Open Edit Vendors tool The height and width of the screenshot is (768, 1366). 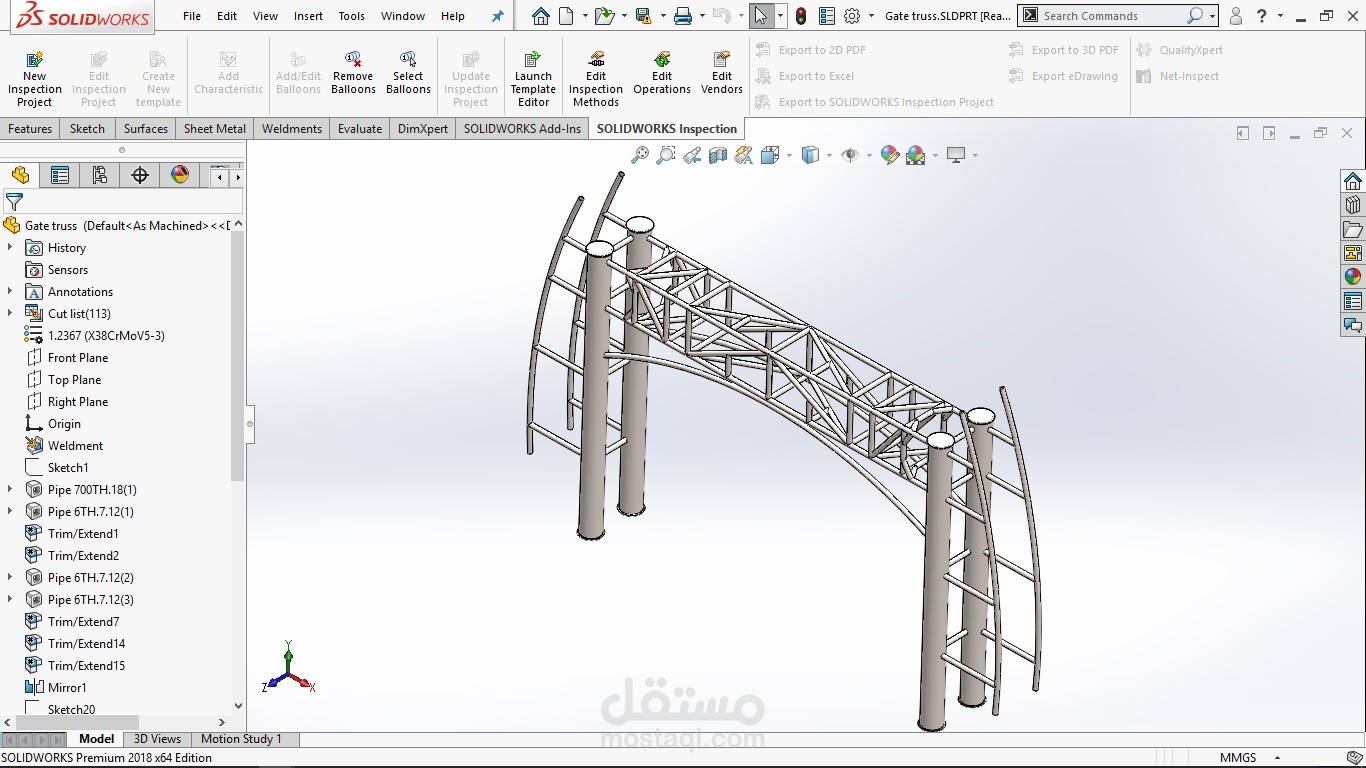(x=722, y=73)
